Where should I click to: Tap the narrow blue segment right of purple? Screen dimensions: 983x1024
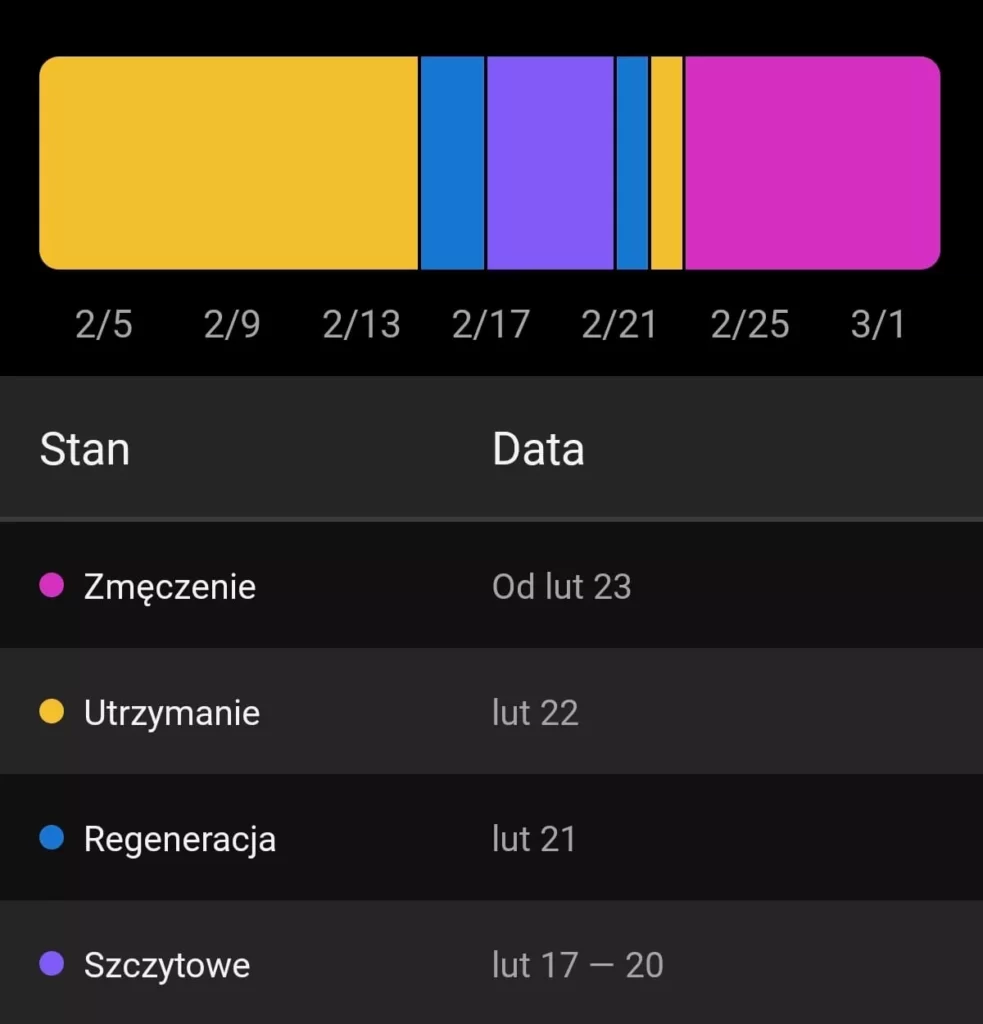(632, 163)
